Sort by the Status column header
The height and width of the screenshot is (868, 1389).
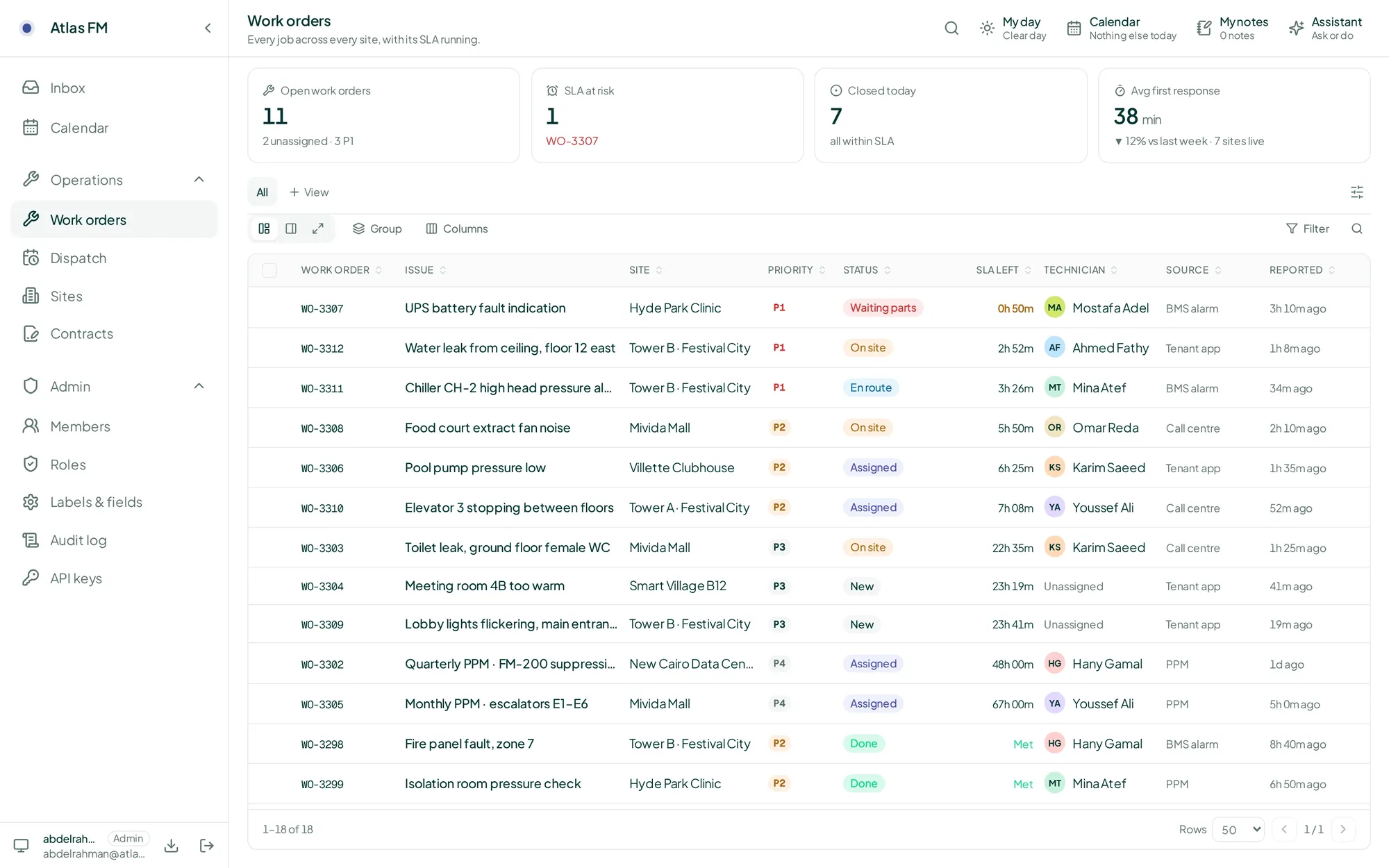[867, 270]
